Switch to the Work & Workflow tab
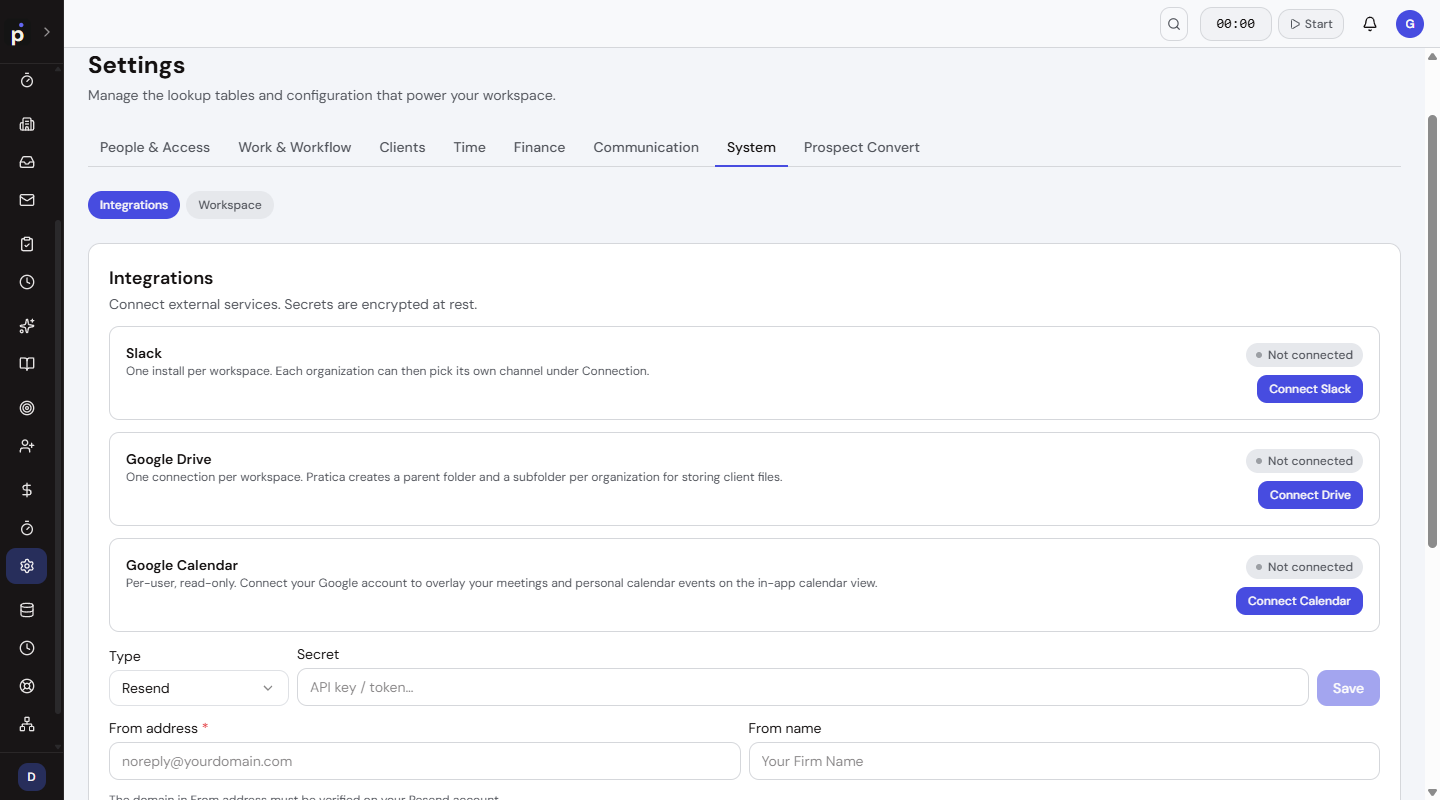The image size is (1440, 800). click(295, 147)
